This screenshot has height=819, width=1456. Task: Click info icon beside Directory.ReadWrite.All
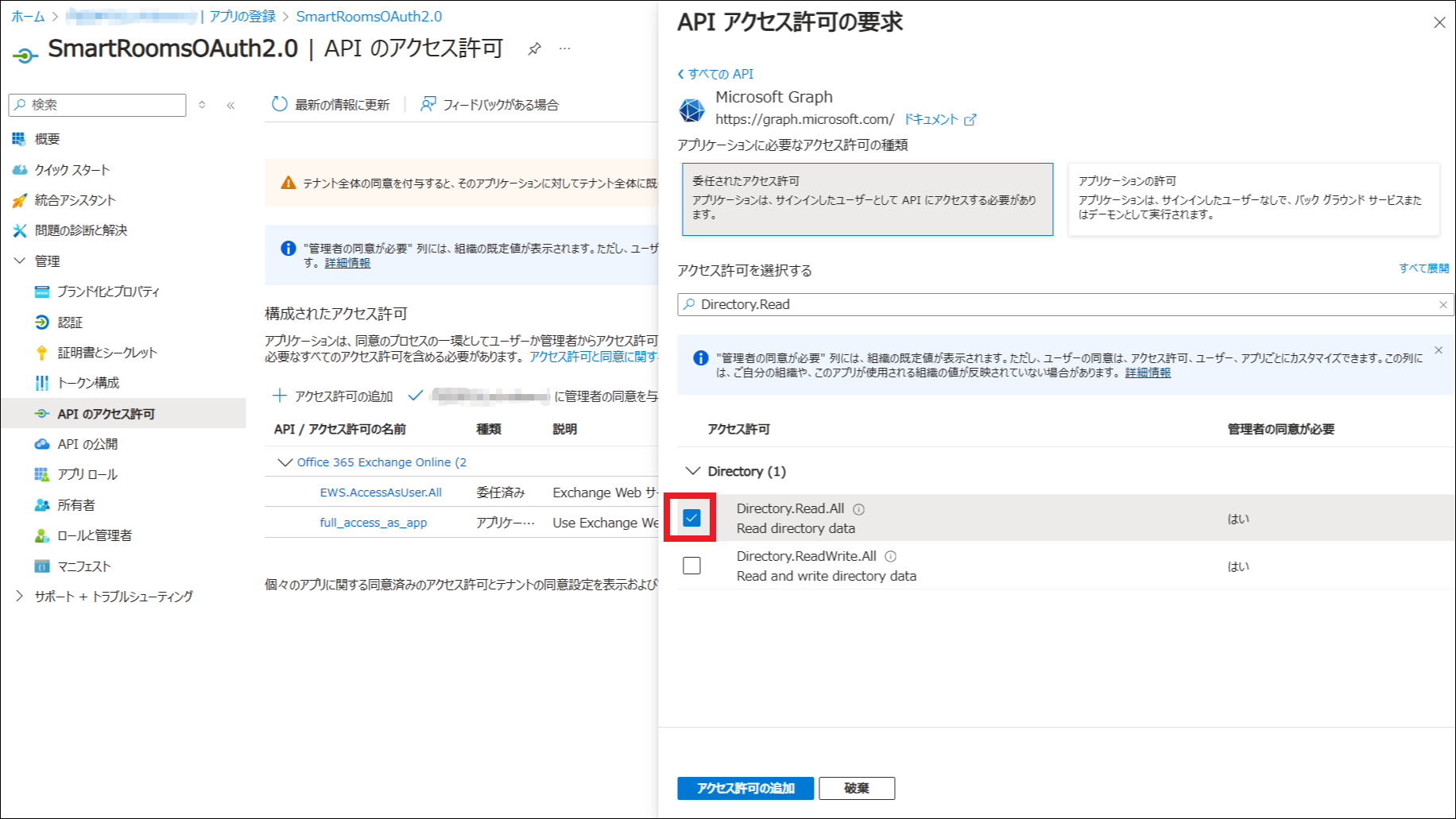[890, 557]
